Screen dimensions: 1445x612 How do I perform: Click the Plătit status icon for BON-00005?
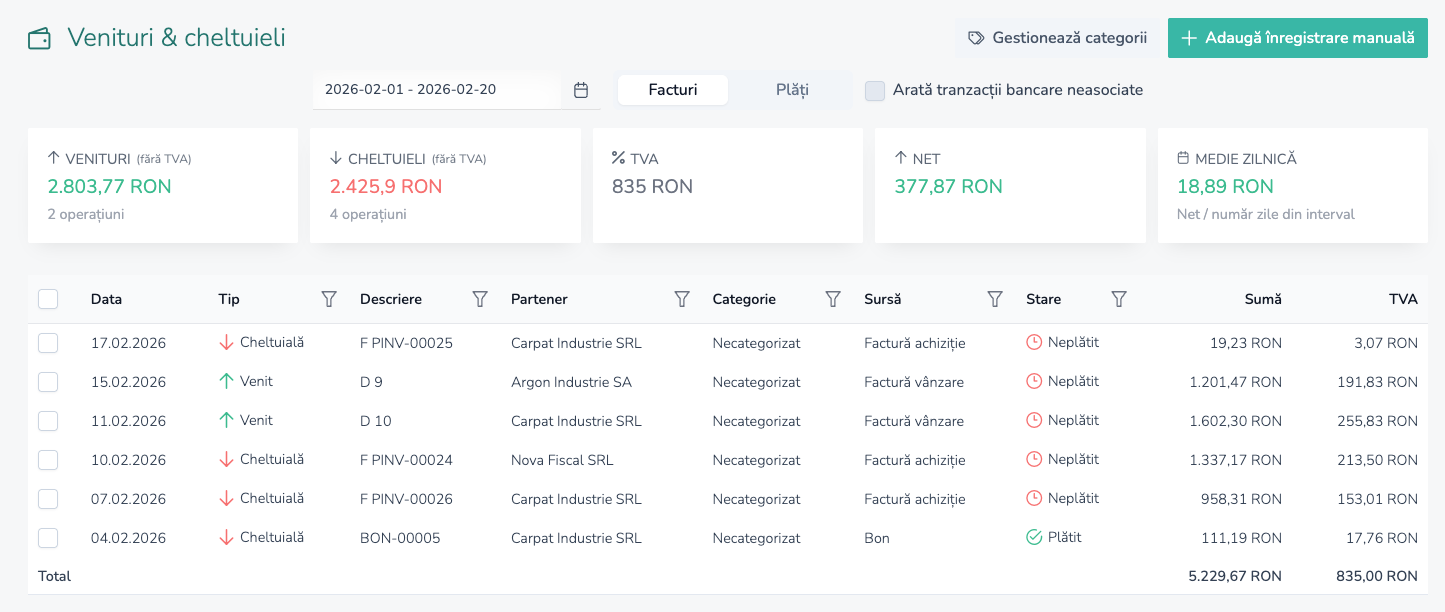tap(1034, 538)
